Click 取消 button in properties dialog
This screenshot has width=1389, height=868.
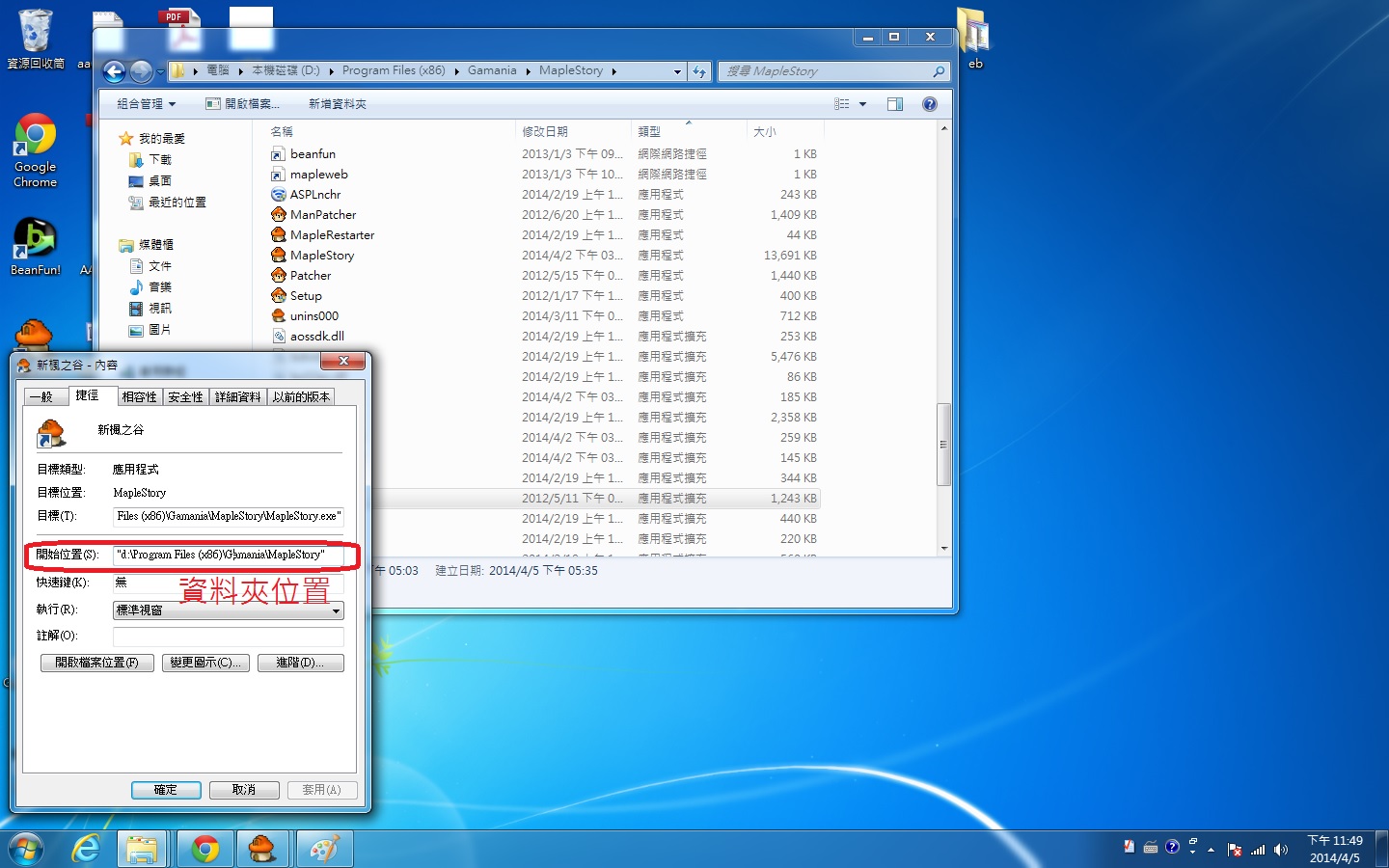coord(244,790)
